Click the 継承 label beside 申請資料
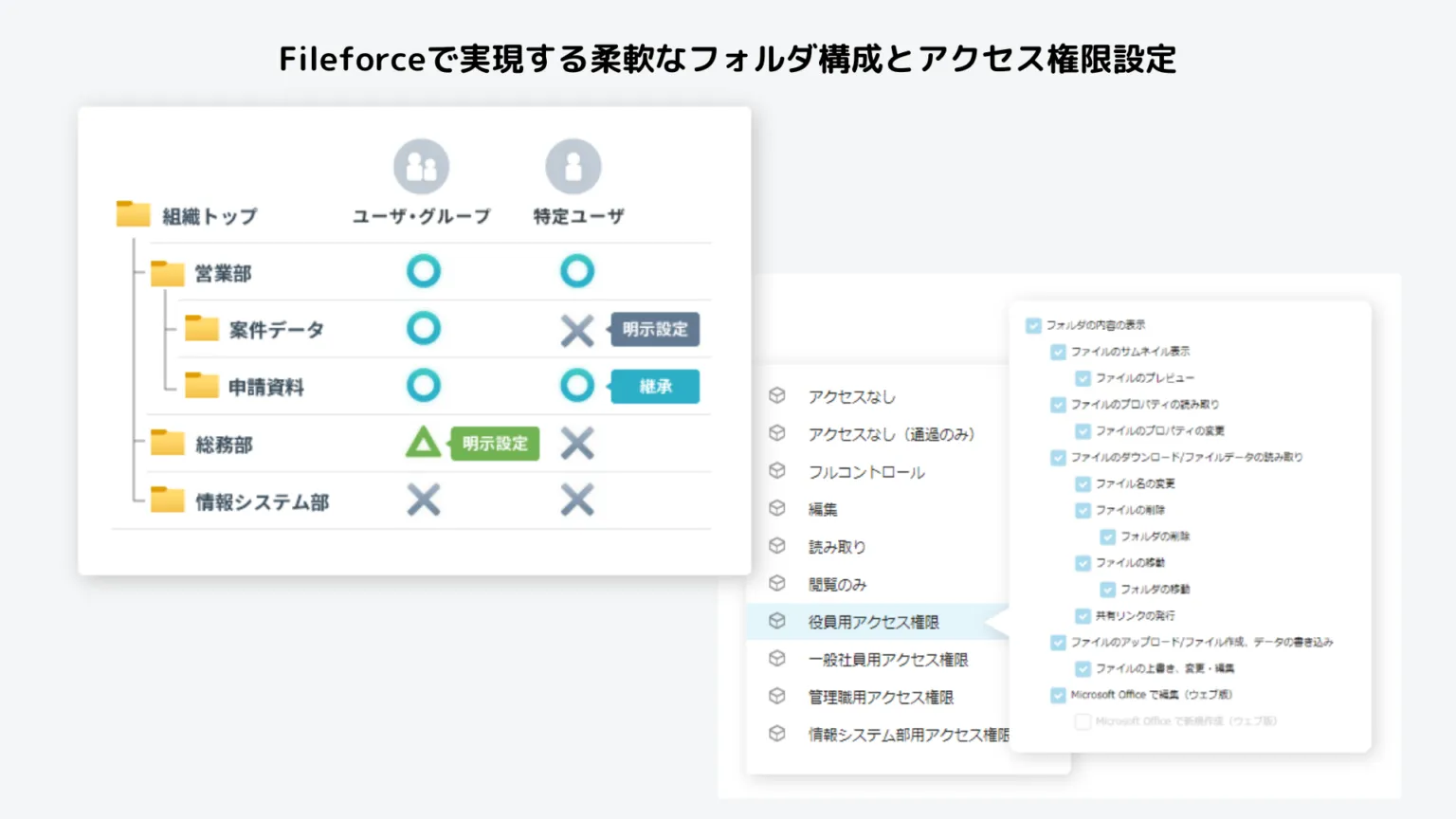Image resolution: width=1456 pixels, height=819 pixels. pyautogui.click(x=655, y=386)
